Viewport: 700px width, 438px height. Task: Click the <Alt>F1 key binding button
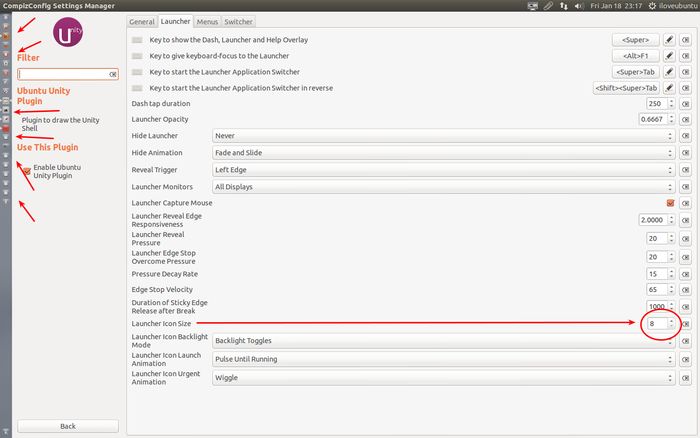tap(635, 56)
